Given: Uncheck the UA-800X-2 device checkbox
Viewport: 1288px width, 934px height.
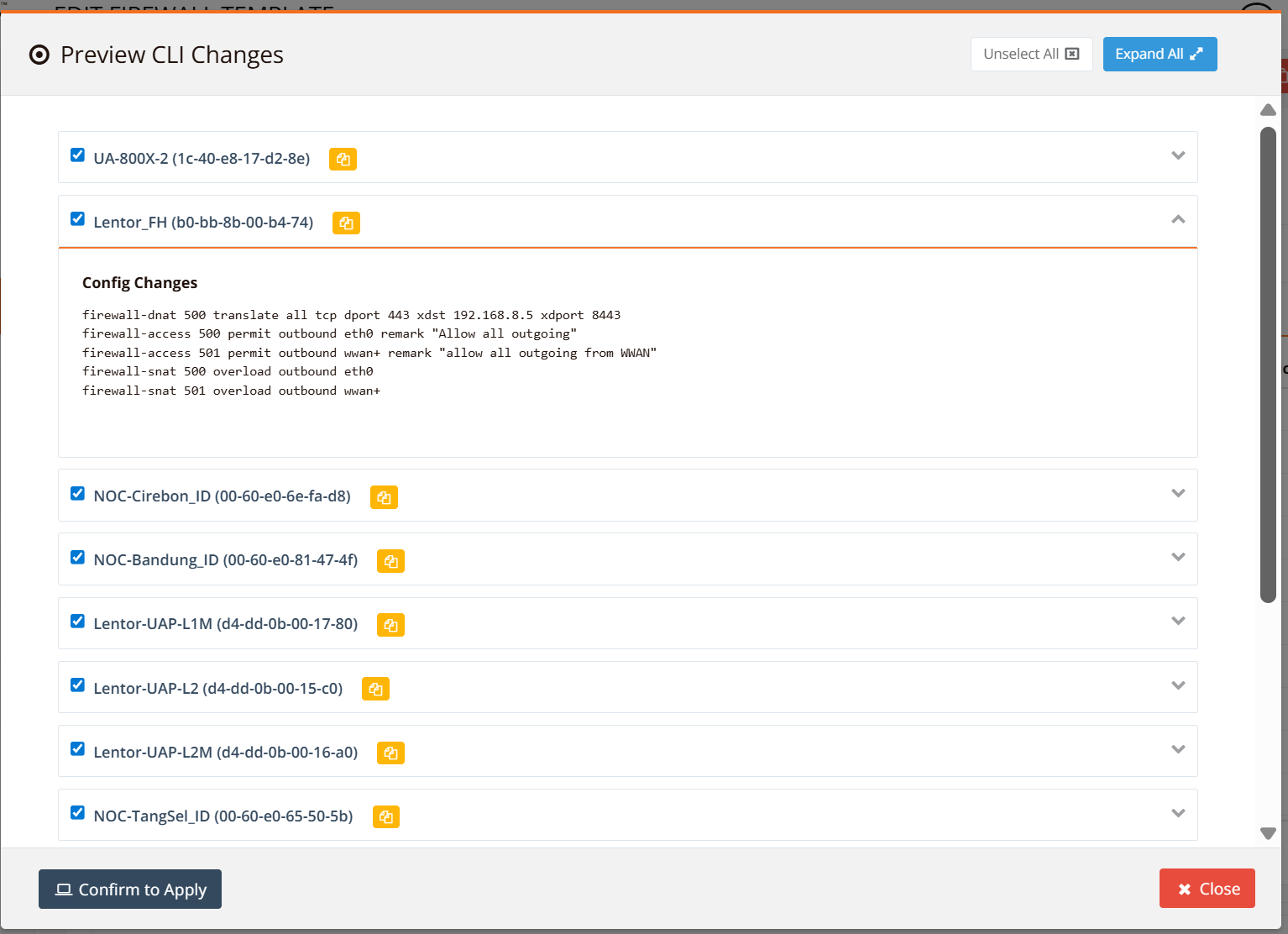Looking at the screenshot, I should [x=78, y=155].
